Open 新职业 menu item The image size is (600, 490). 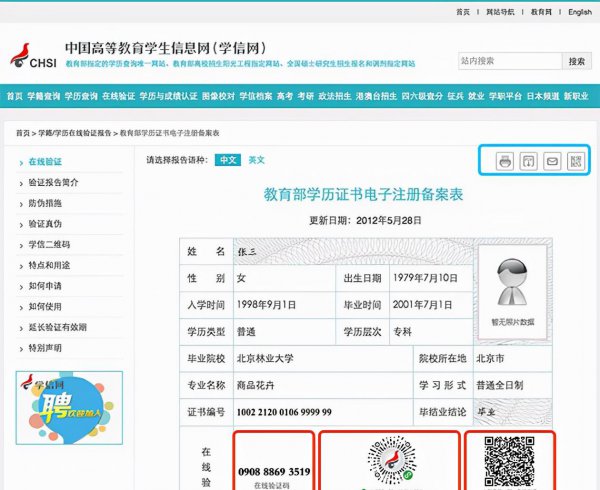576,96
